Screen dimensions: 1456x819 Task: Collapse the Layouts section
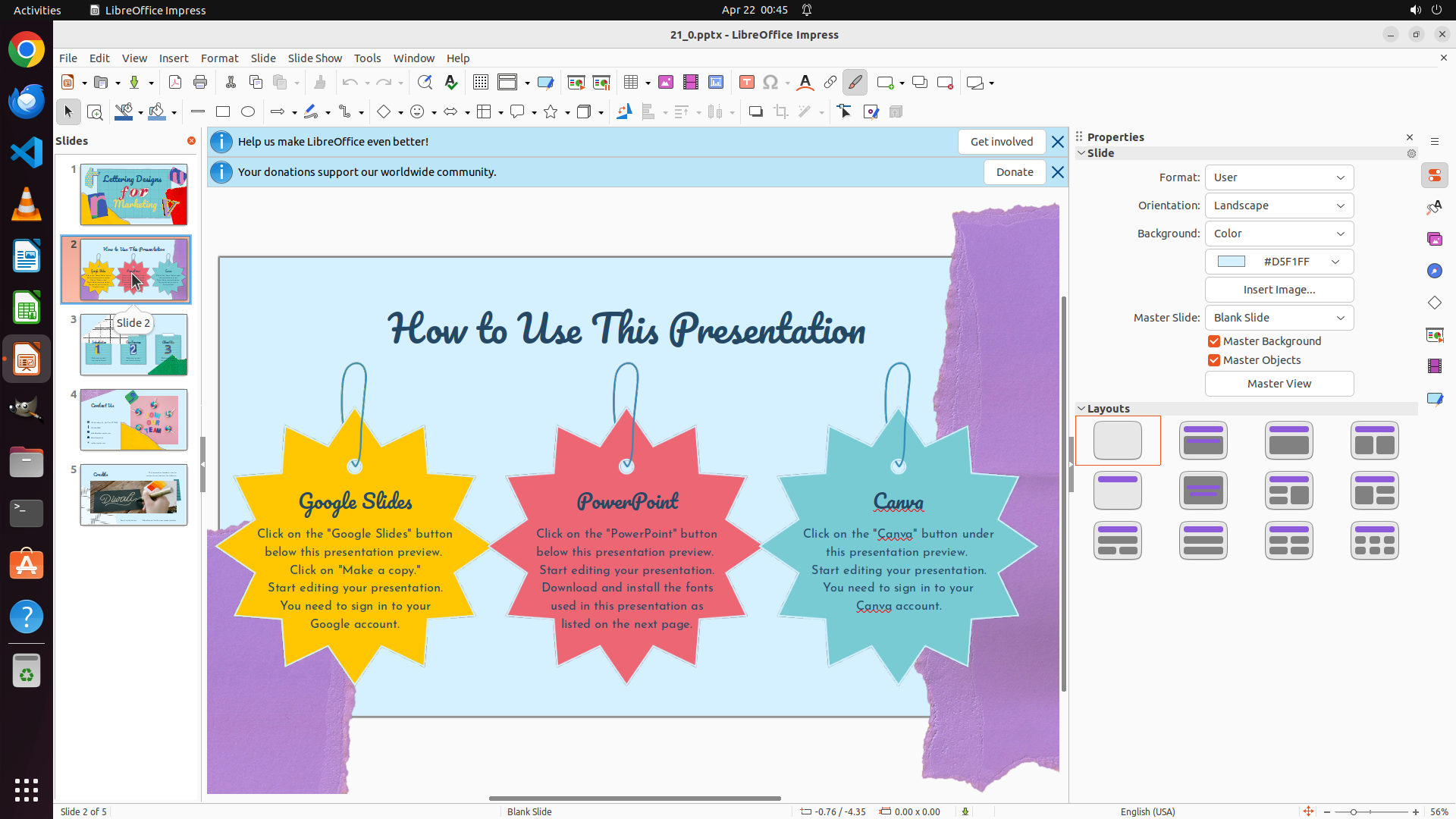(x=1082, y=409)
